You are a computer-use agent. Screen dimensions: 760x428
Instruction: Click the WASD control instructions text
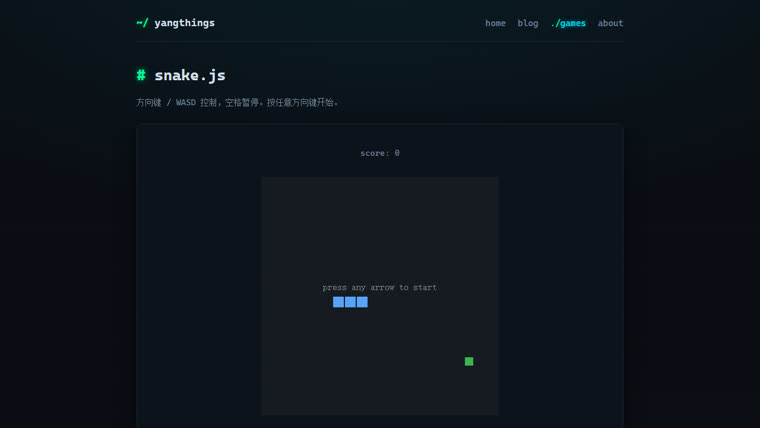click(x=238, y=102)
